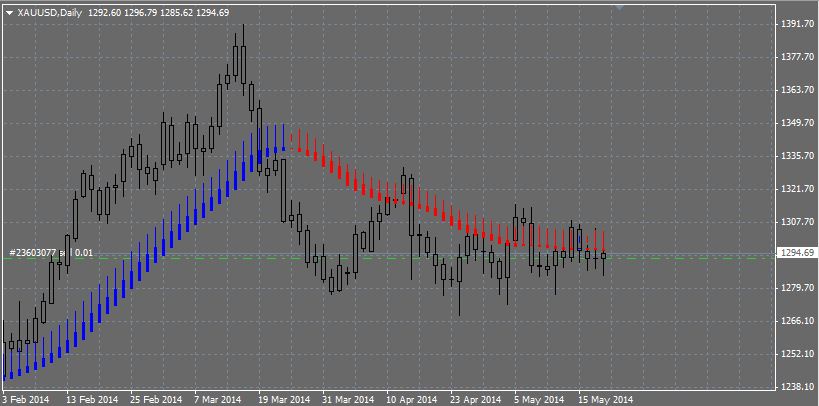The width and height of the screenshot is (819, 406).
Task: Click the chart shift marker triangle at top
Action: [619, 7]
